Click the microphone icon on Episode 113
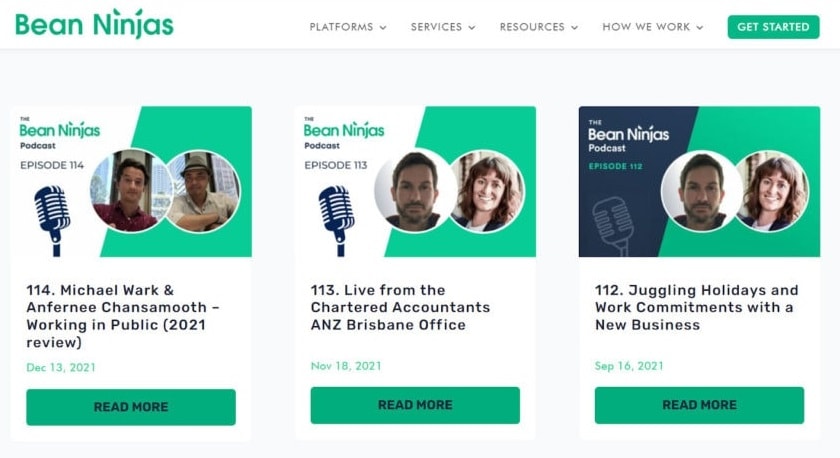This screenshot has width=840, height=458. [x=336, y=220]
